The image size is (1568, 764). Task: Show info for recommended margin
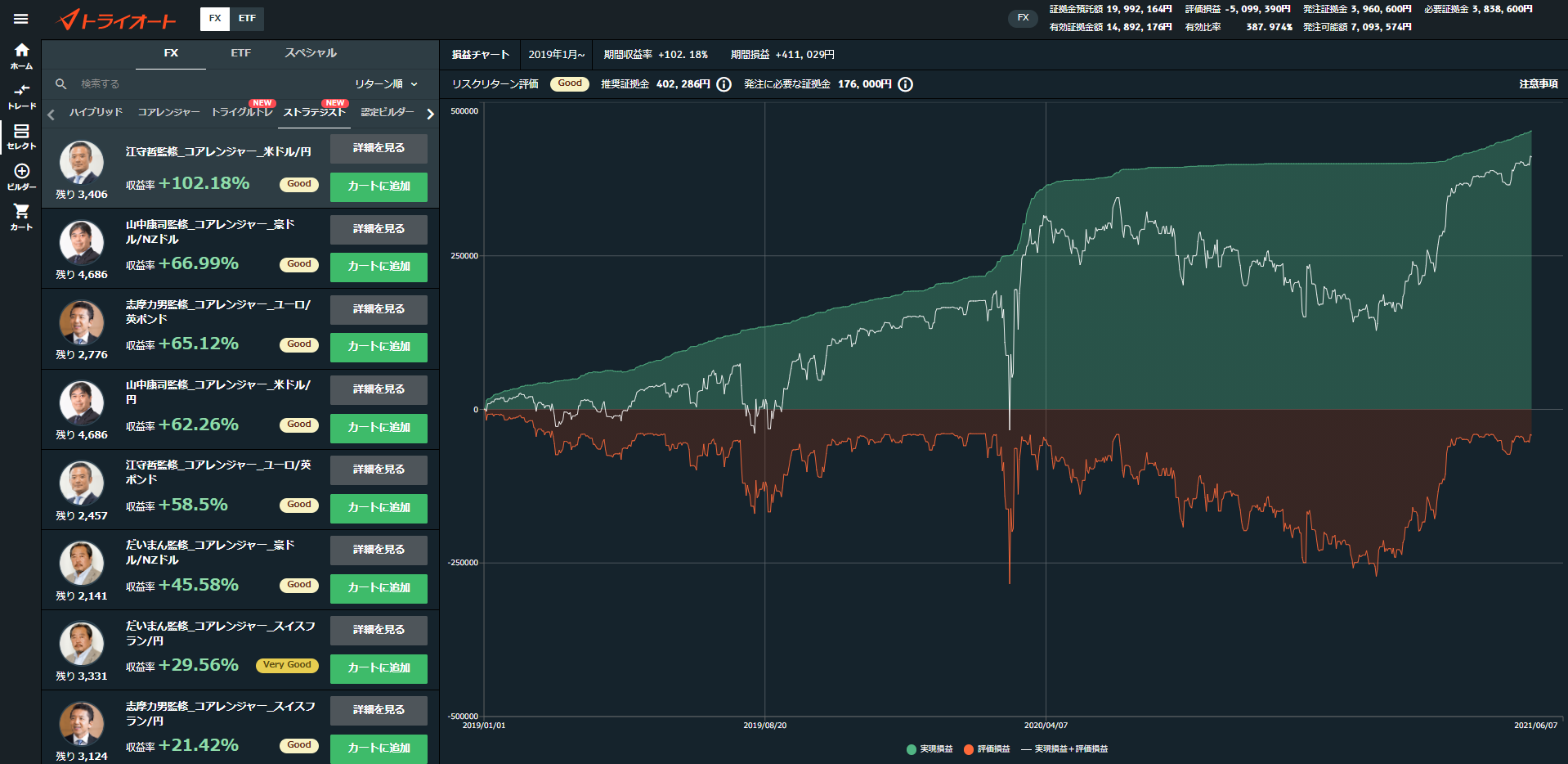724,84
